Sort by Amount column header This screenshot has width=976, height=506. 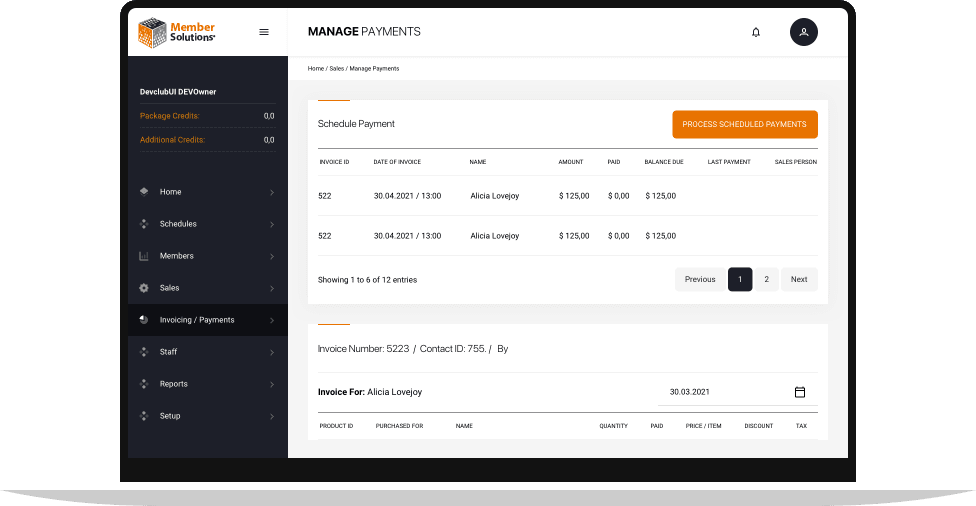click(571, 162)
